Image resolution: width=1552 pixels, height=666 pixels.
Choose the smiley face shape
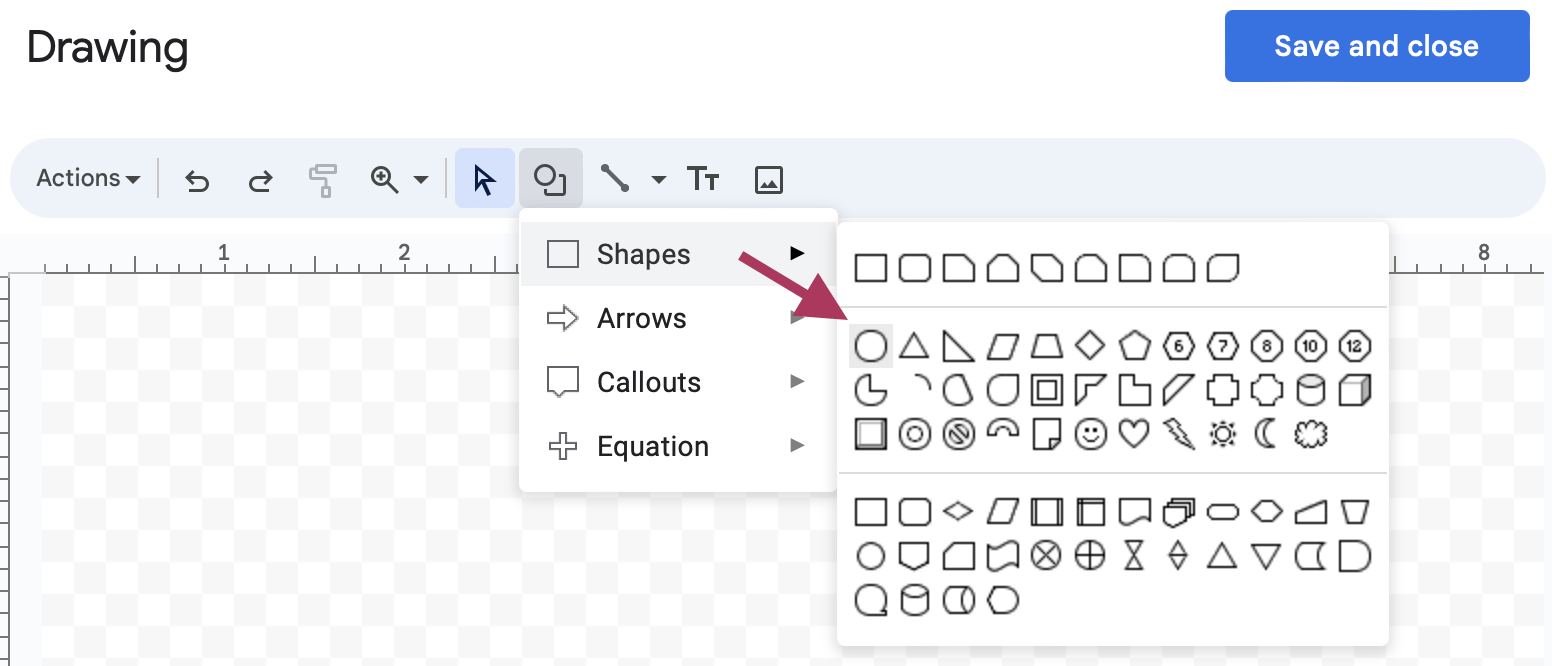[x=1090, y=433]
